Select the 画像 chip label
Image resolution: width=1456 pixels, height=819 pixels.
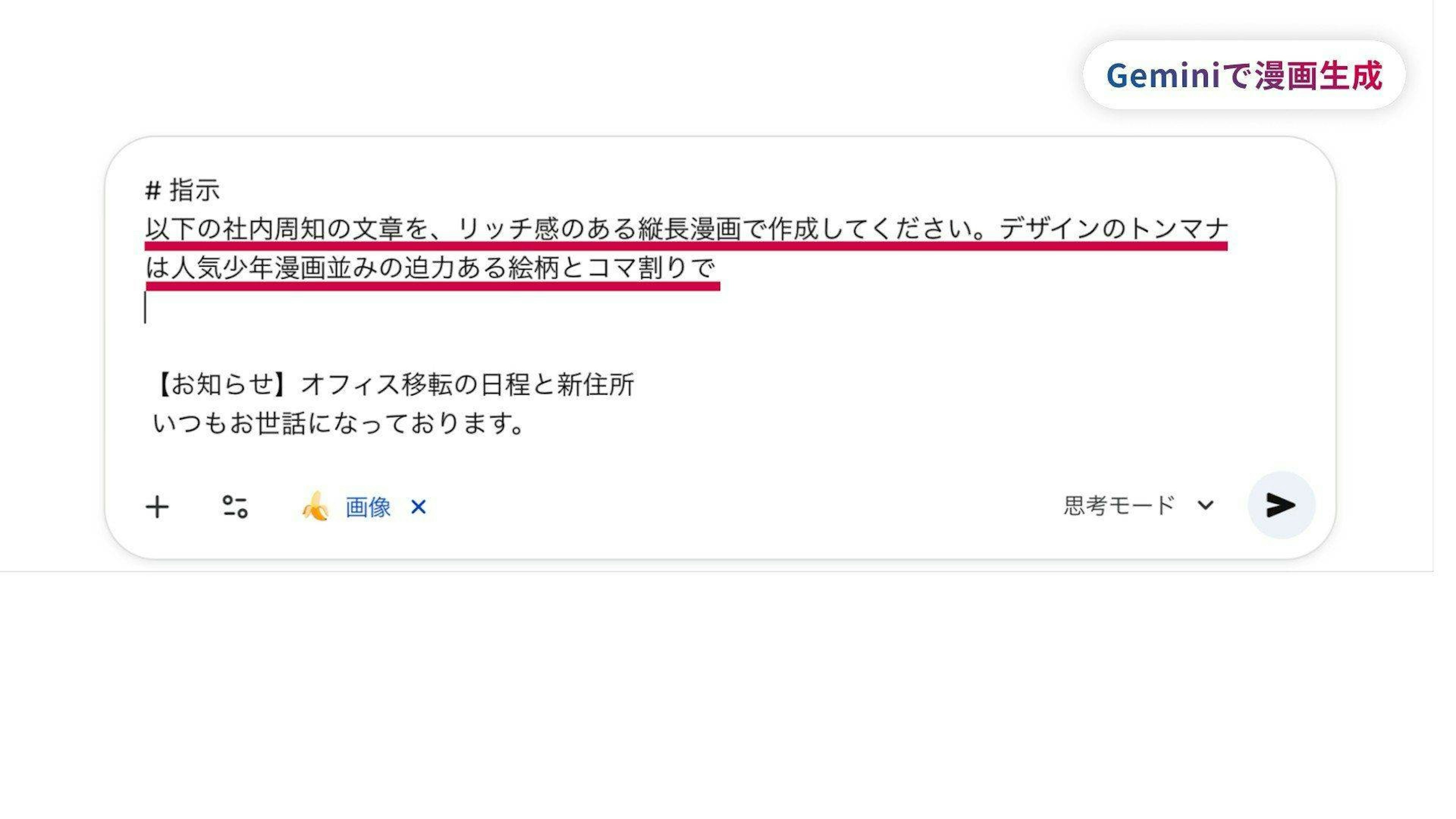[368, 507]
